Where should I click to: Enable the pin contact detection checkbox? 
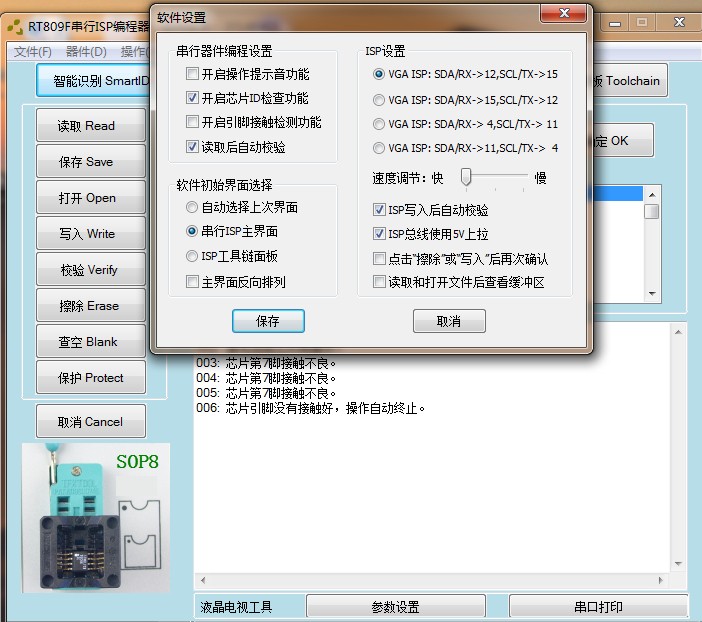(x=193, y=122)
